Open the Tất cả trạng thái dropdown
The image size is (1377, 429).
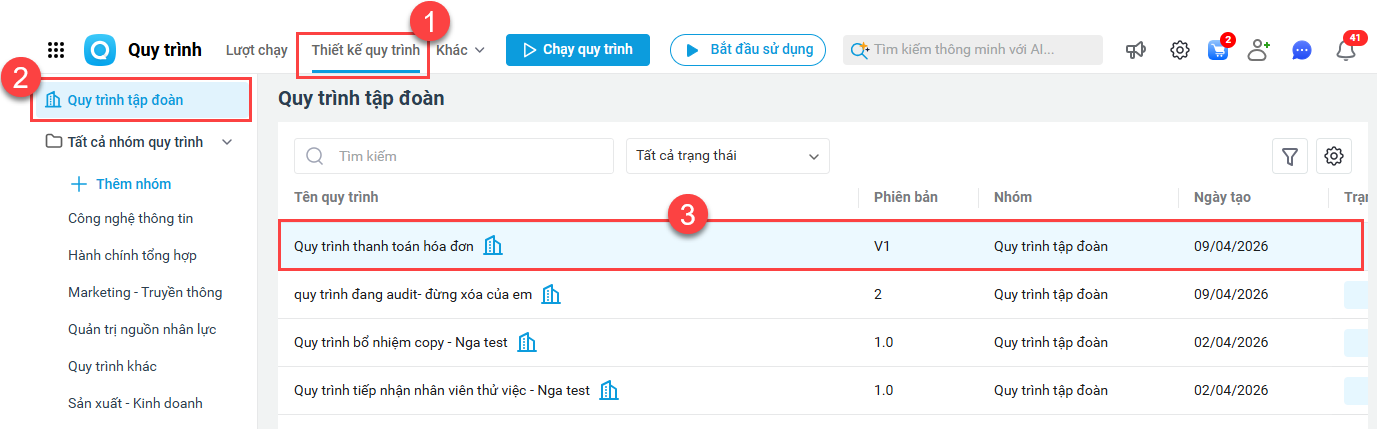point(727,156)
